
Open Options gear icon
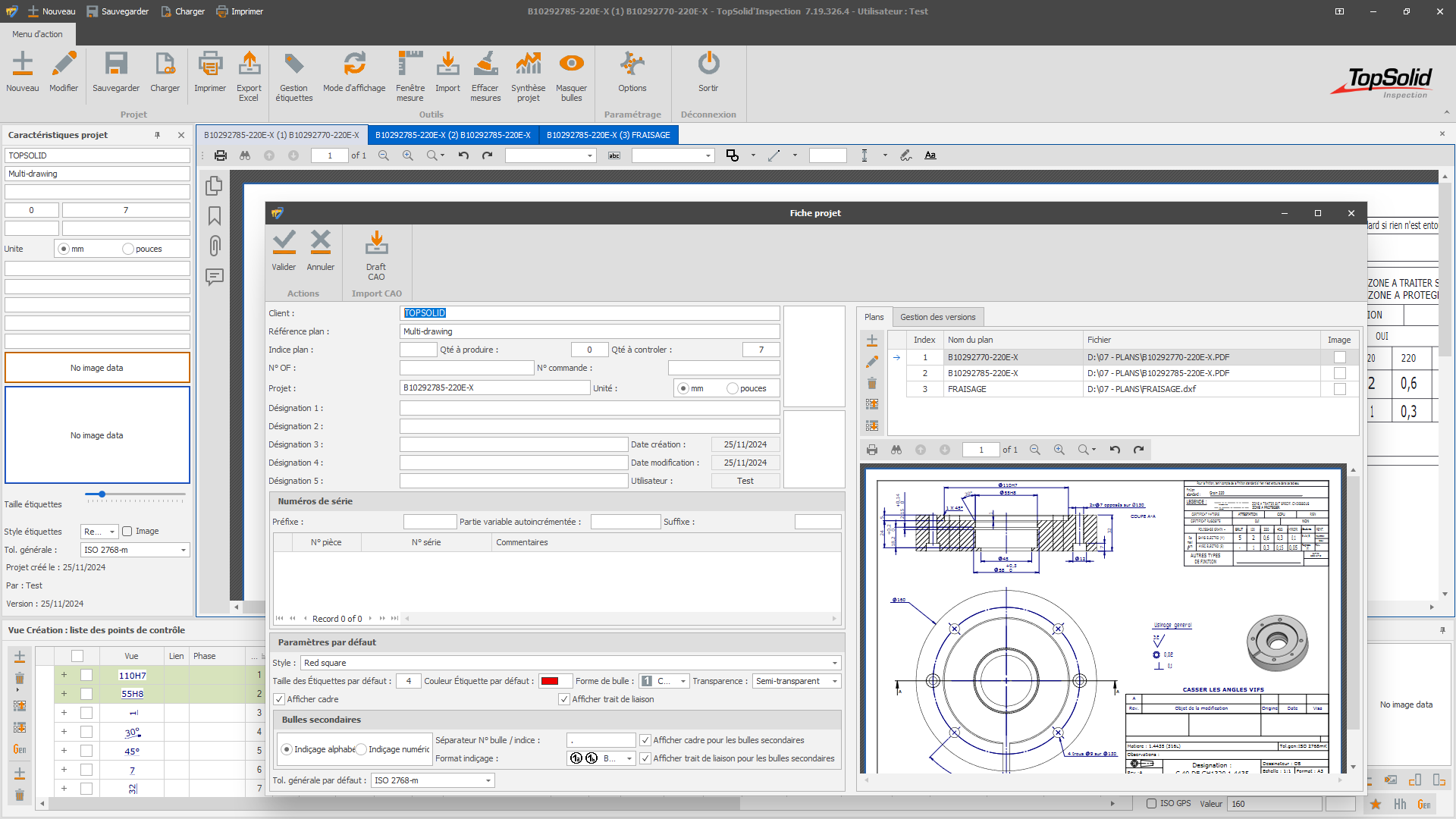coord(632,72)
